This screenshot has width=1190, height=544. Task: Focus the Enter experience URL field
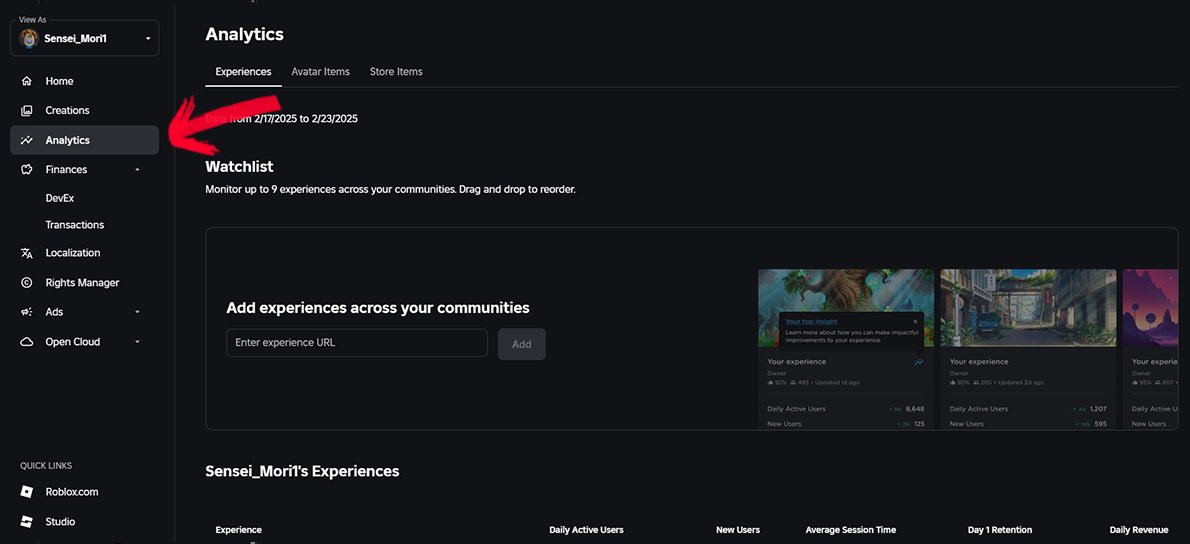tap(357, 343)
